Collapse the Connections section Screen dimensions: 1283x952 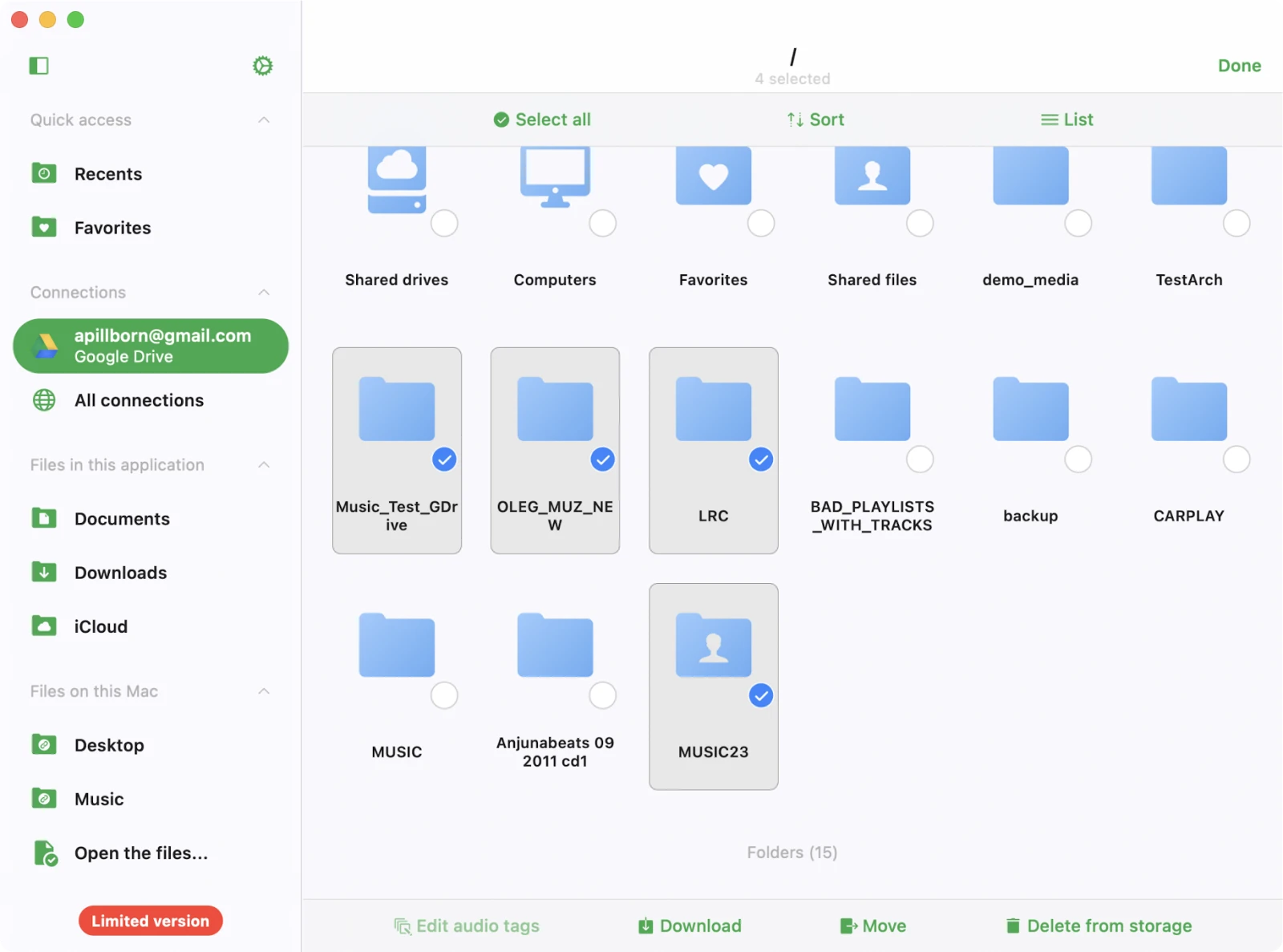[x=264, y=293]
